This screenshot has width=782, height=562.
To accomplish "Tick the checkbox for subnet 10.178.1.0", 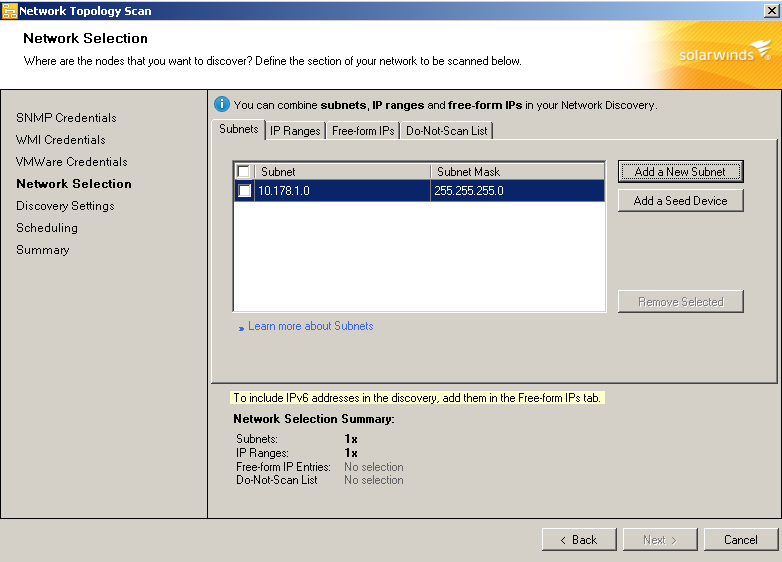I will [x=244, y=191].
